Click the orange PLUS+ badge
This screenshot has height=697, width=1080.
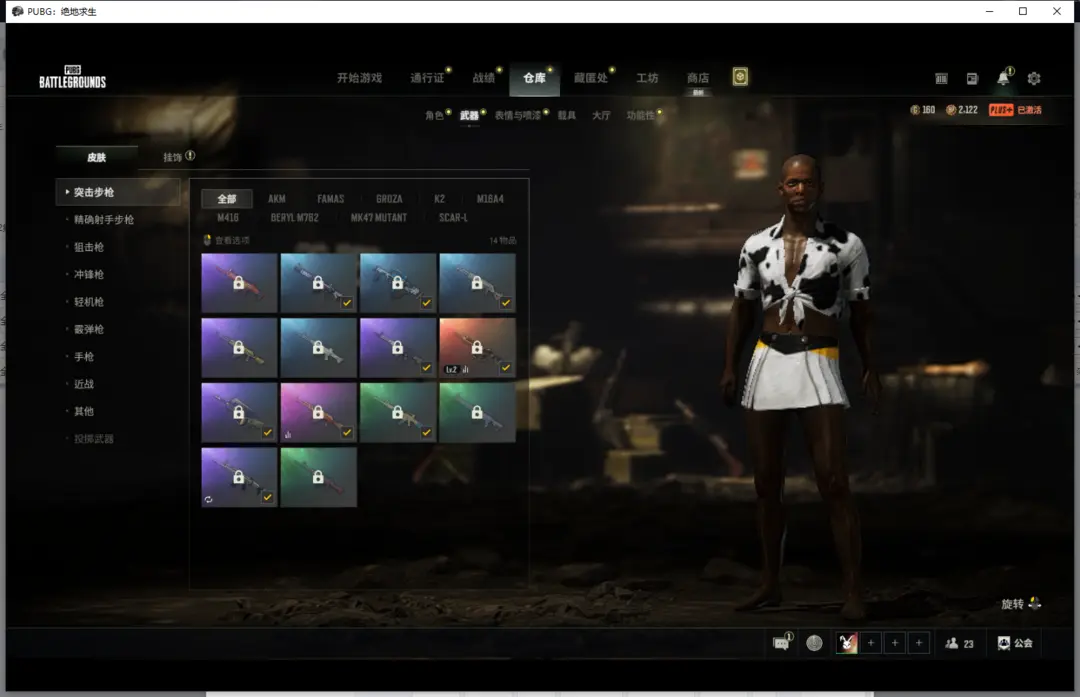1001,110
